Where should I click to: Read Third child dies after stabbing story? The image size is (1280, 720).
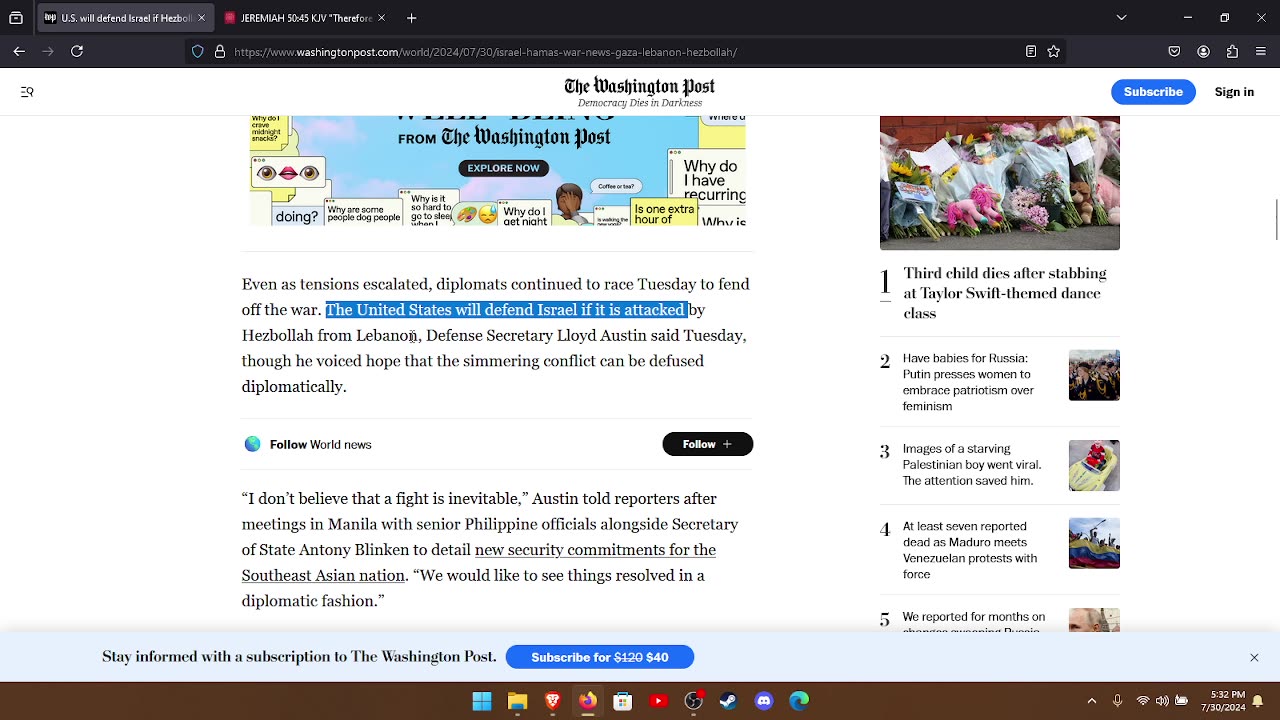[x=1005, y=293]
